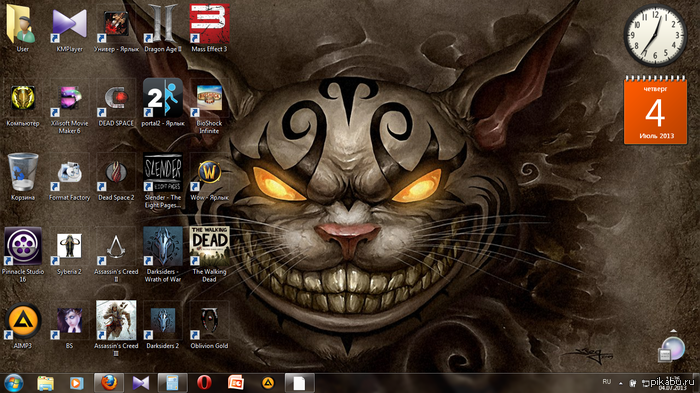
Task: Select the Assassin's Creed III shortcut
Action: tap(116, 329)
